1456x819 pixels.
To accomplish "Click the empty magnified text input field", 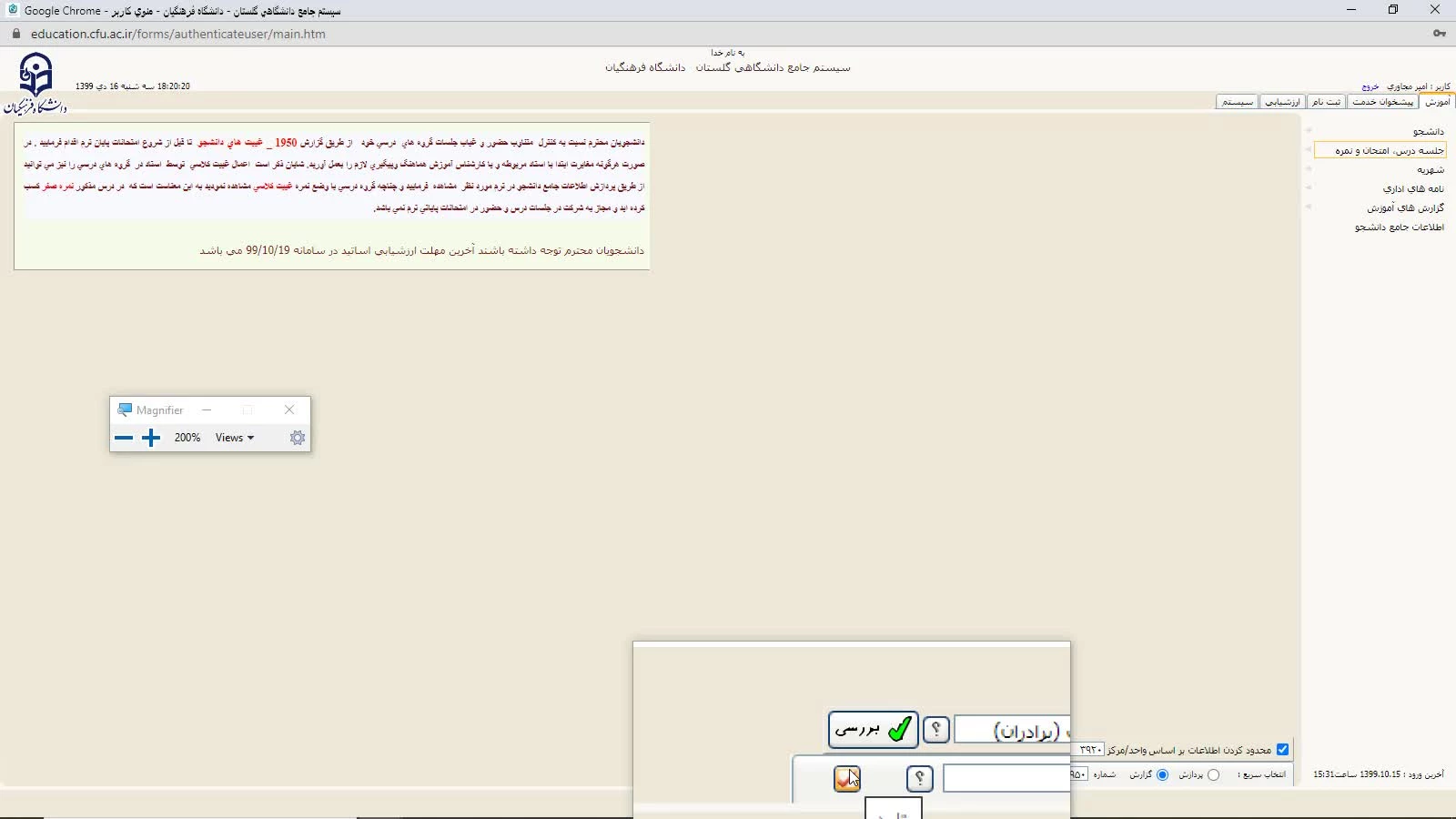I will tap(1006, 779).
